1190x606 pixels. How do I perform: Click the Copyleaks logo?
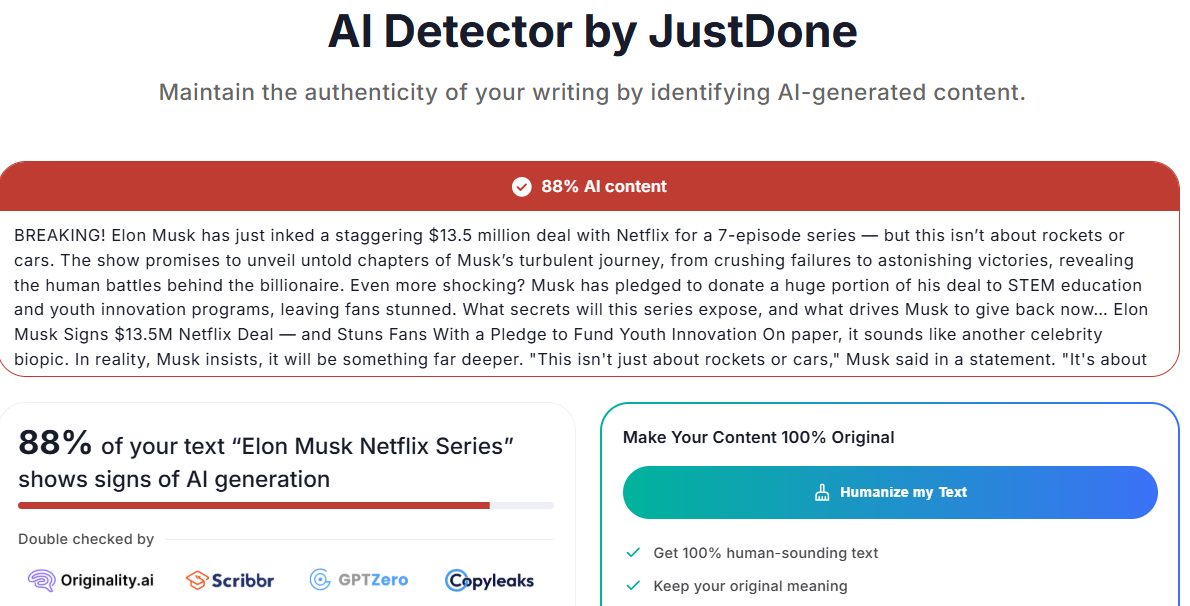pyautogui.click(x=490, y=581)
